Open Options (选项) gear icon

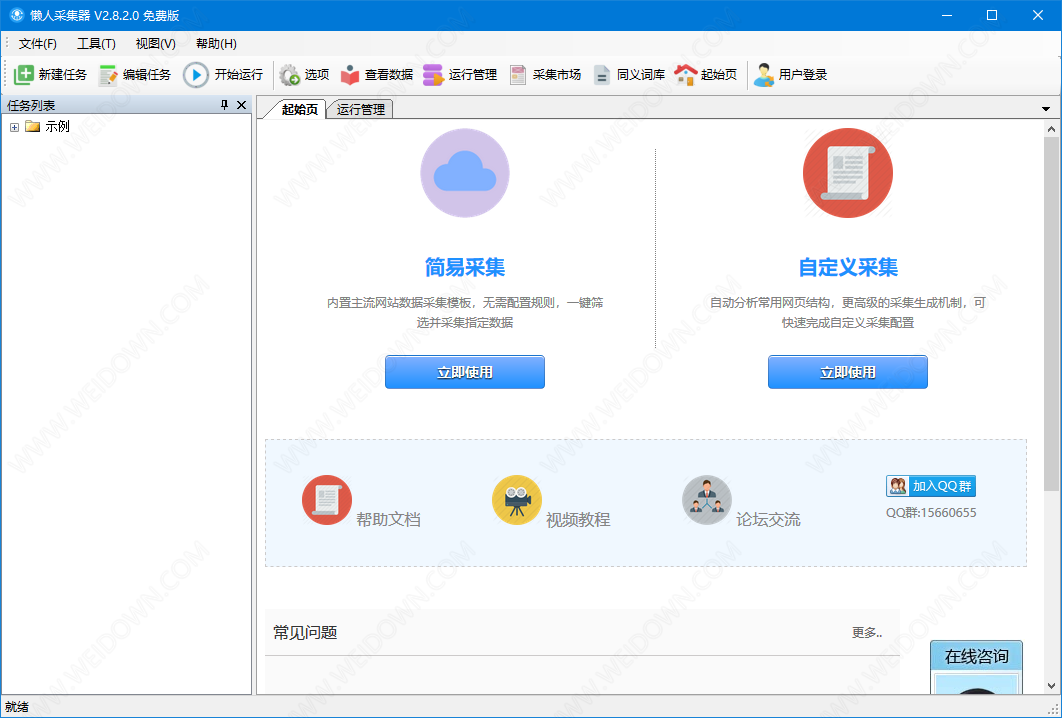tap(290, 75)
